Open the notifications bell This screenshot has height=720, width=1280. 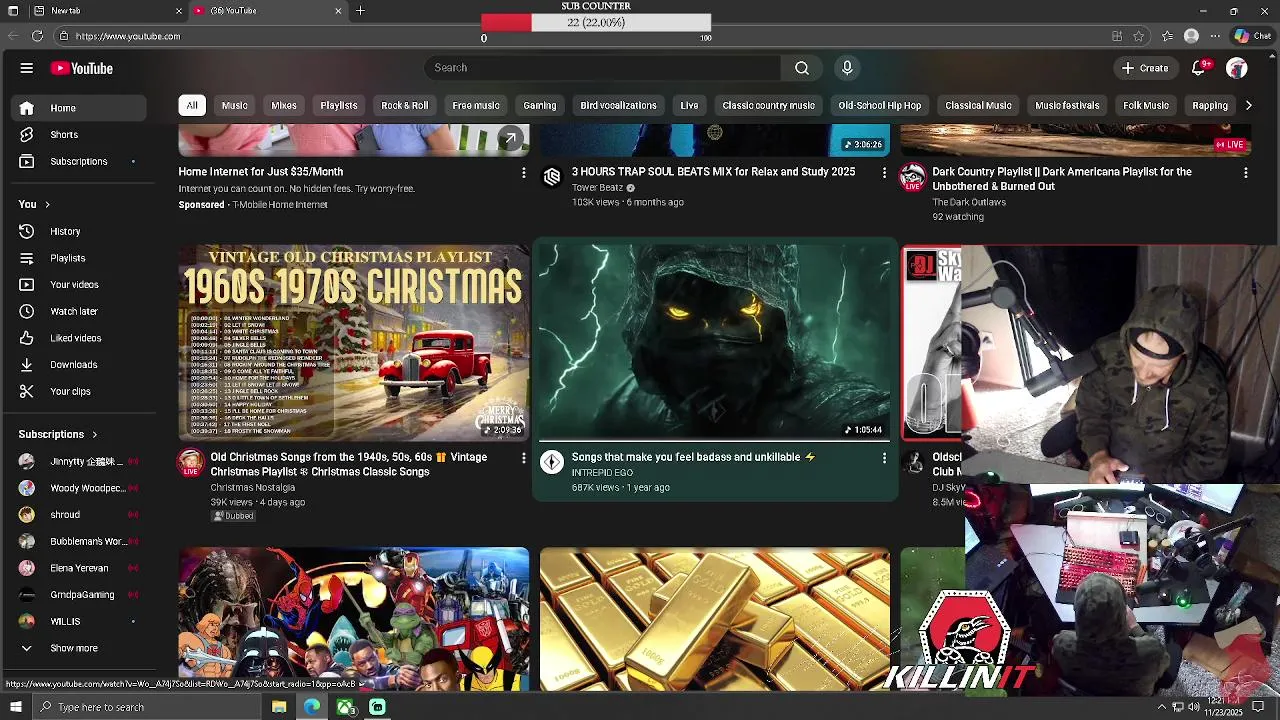point(1198,68)
